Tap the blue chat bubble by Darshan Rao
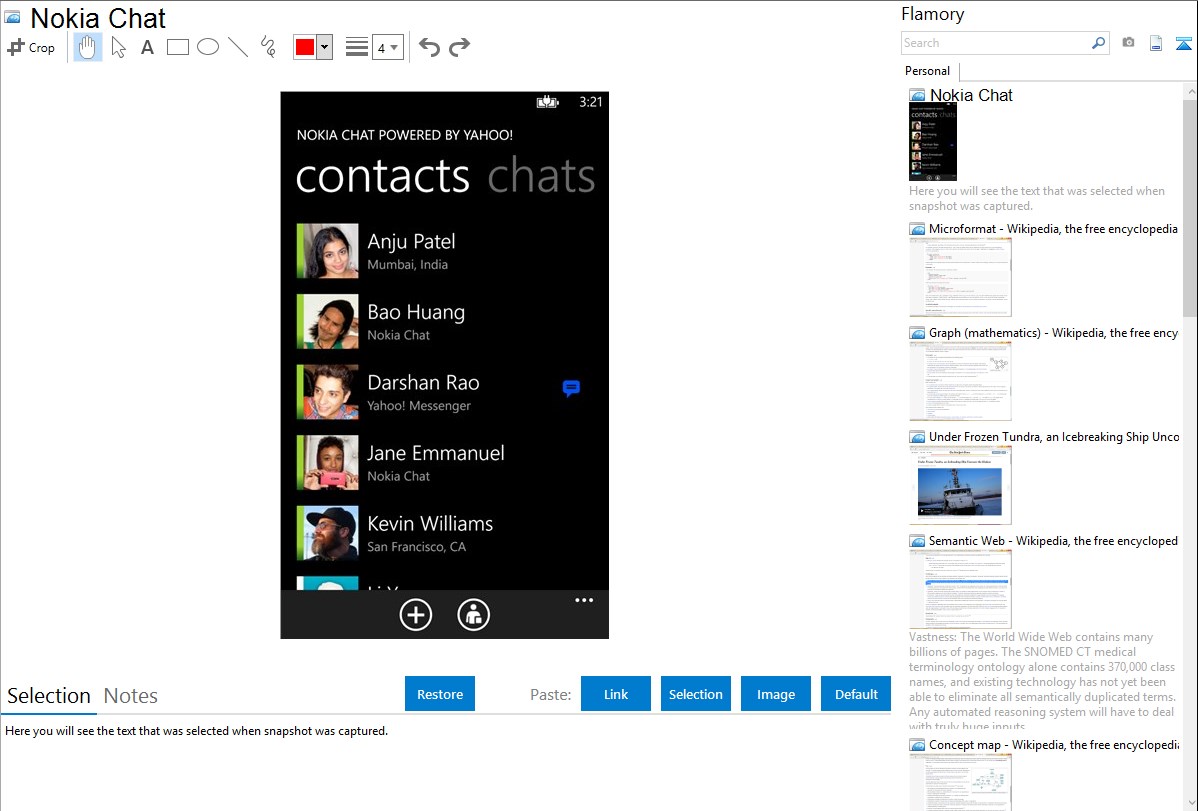 click(x=571, y=388)
